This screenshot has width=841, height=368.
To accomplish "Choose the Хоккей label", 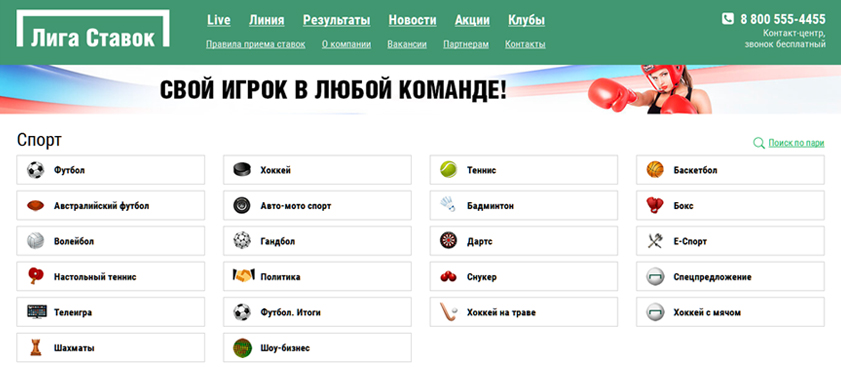I will 276,171.
